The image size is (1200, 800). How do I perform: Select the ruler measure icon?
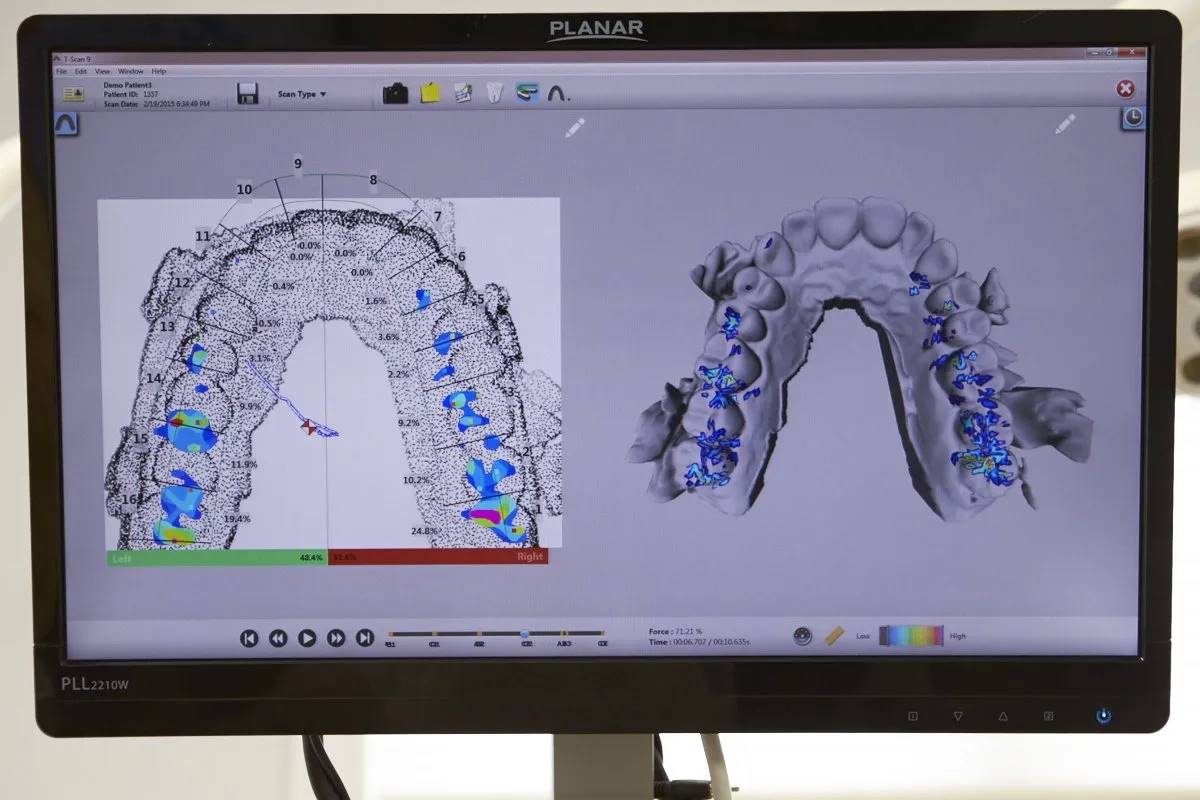pos(835,636)
